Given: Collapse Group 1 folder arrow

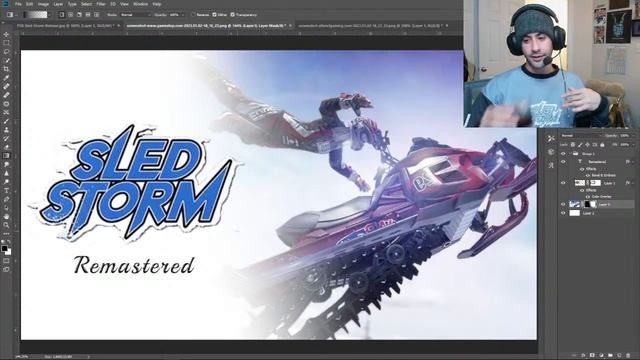Looking at the screenshot, I should (x=570, y=154).
